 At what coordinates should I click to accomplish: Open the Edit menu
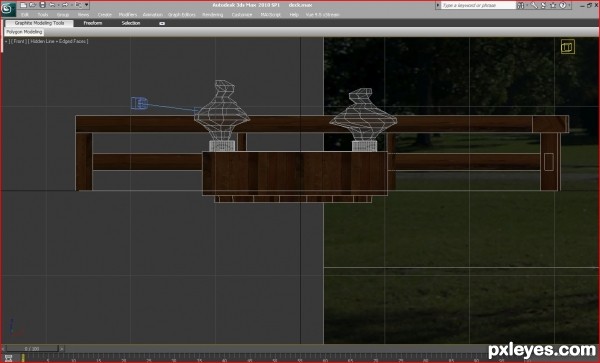(x=25, y=15)
